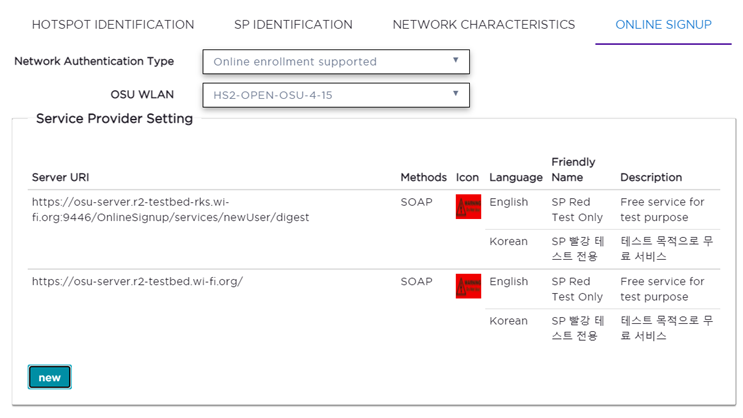The height and width of the screenshot is (418, 743).
Task: Click the red icon in second provider row
Action: [x=468, y=286]
